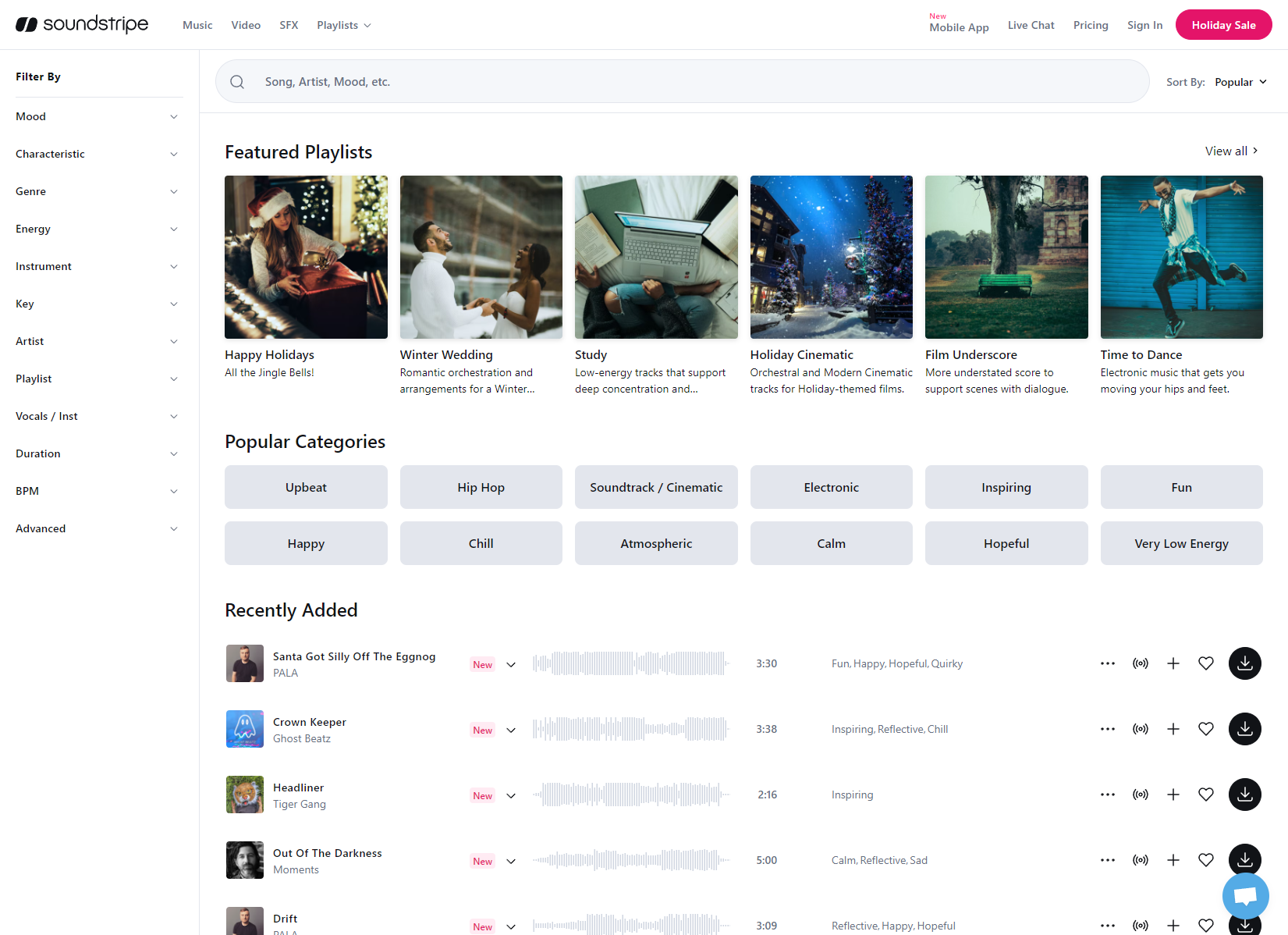Expand Crown Keeper track versions chevron
Image resolution: width=1288 pixels, height=935 pixels.
(511, 731)
